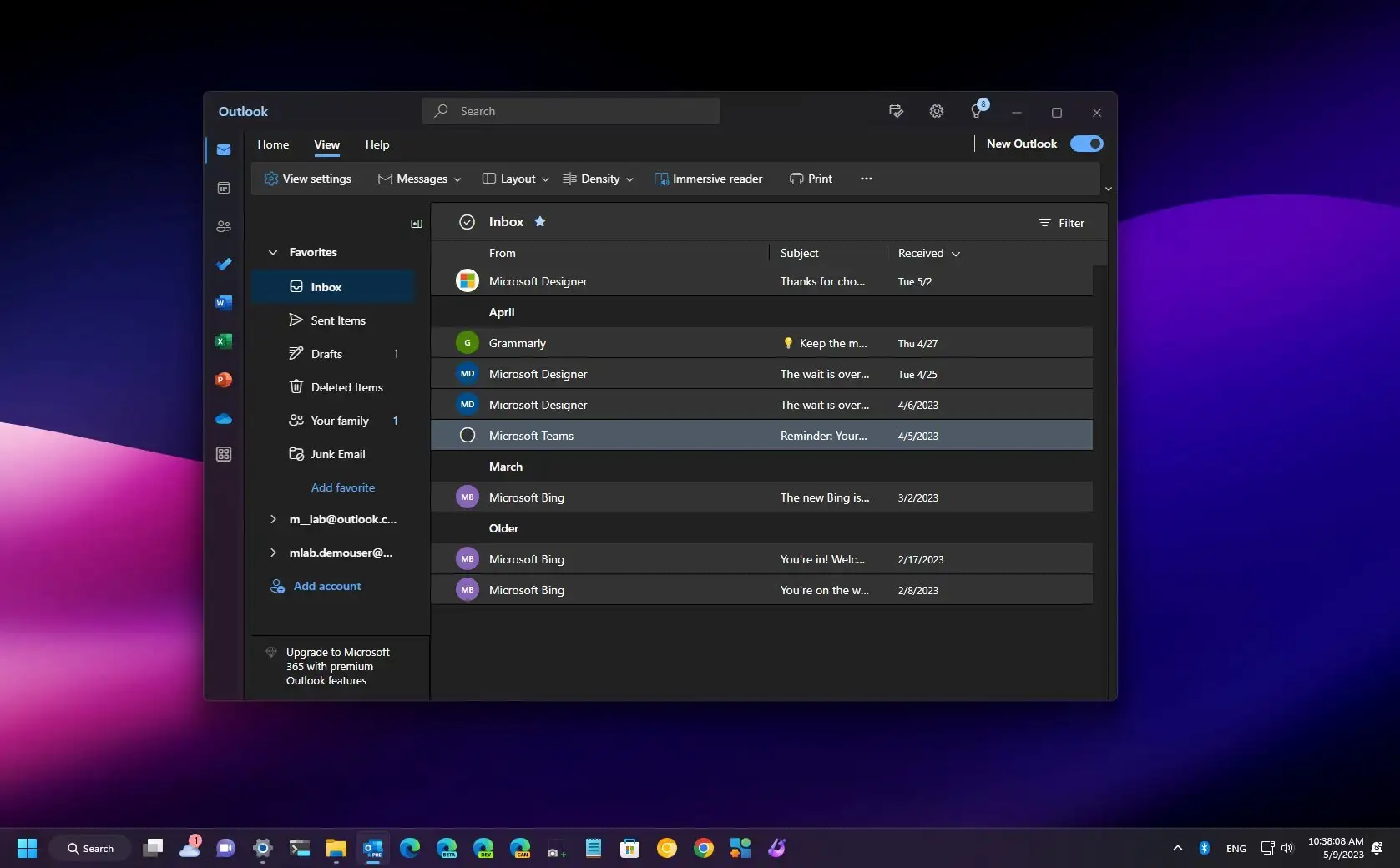The width and height of the screenshot is (1400, 868).
Task: Click the Tips lightbulb with 8 notifications
Action: click(976, 110)
